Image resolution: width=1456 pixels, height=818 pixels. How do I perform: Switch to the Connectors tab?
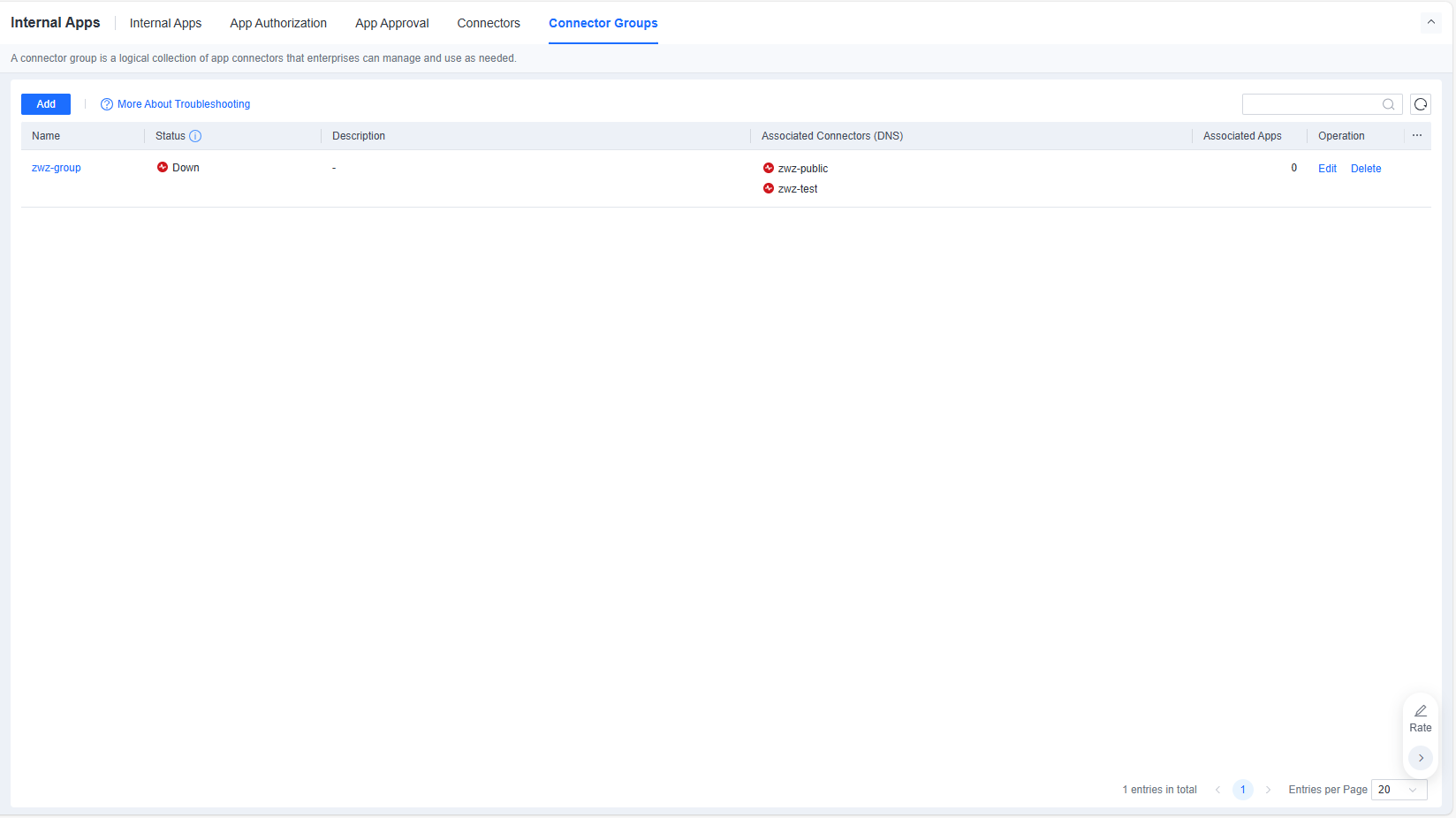(489, 23)
